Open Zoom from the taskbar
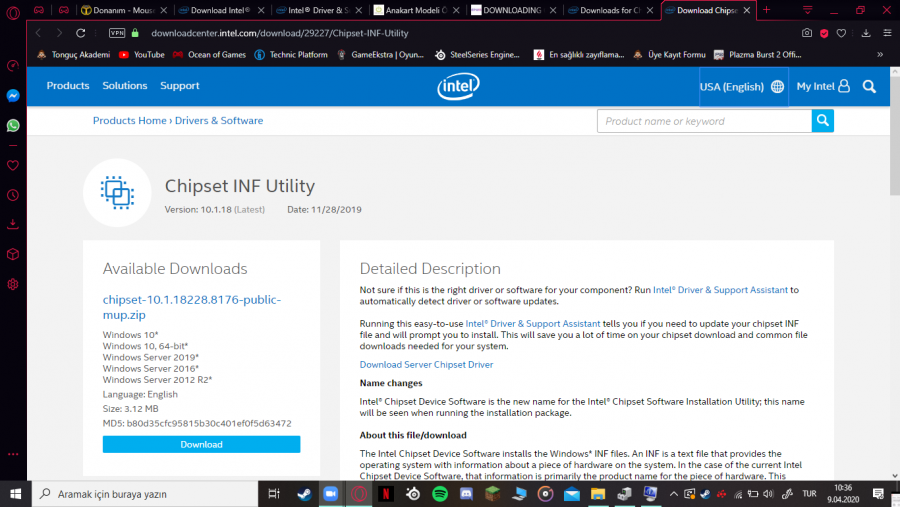 point(331,494)
